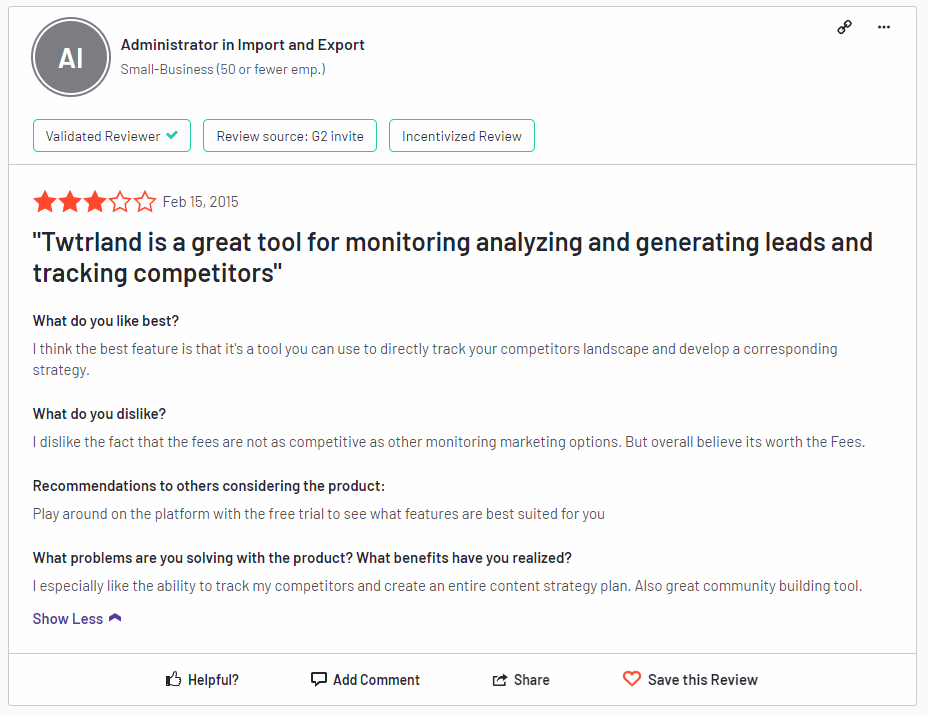This screenshot has height=716, width=928.
Task: Click the Feb 15, 2015 review date
Action: (201, 202)
